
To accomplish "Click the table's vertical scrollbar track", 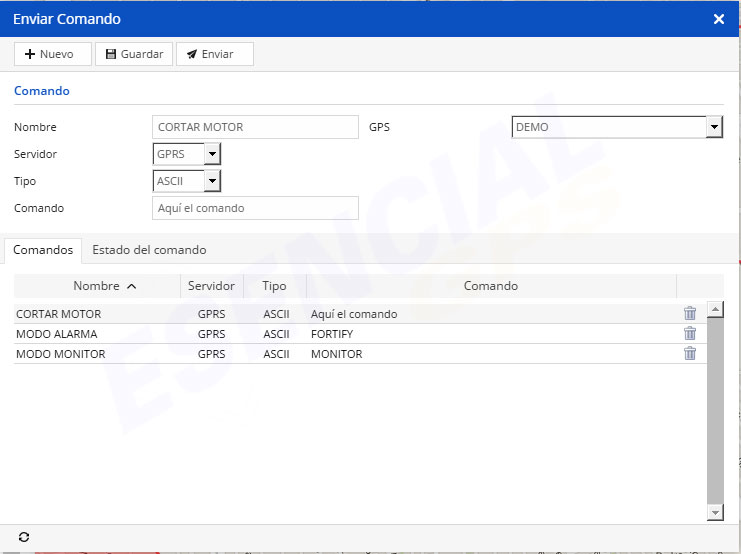I will tap(715, 411).
